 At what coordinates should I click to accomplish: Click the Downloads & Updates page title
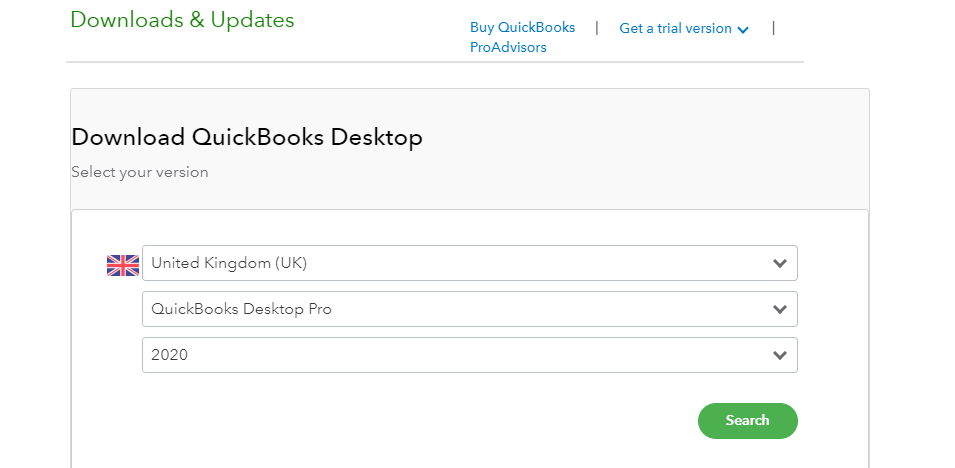(182, 20)
